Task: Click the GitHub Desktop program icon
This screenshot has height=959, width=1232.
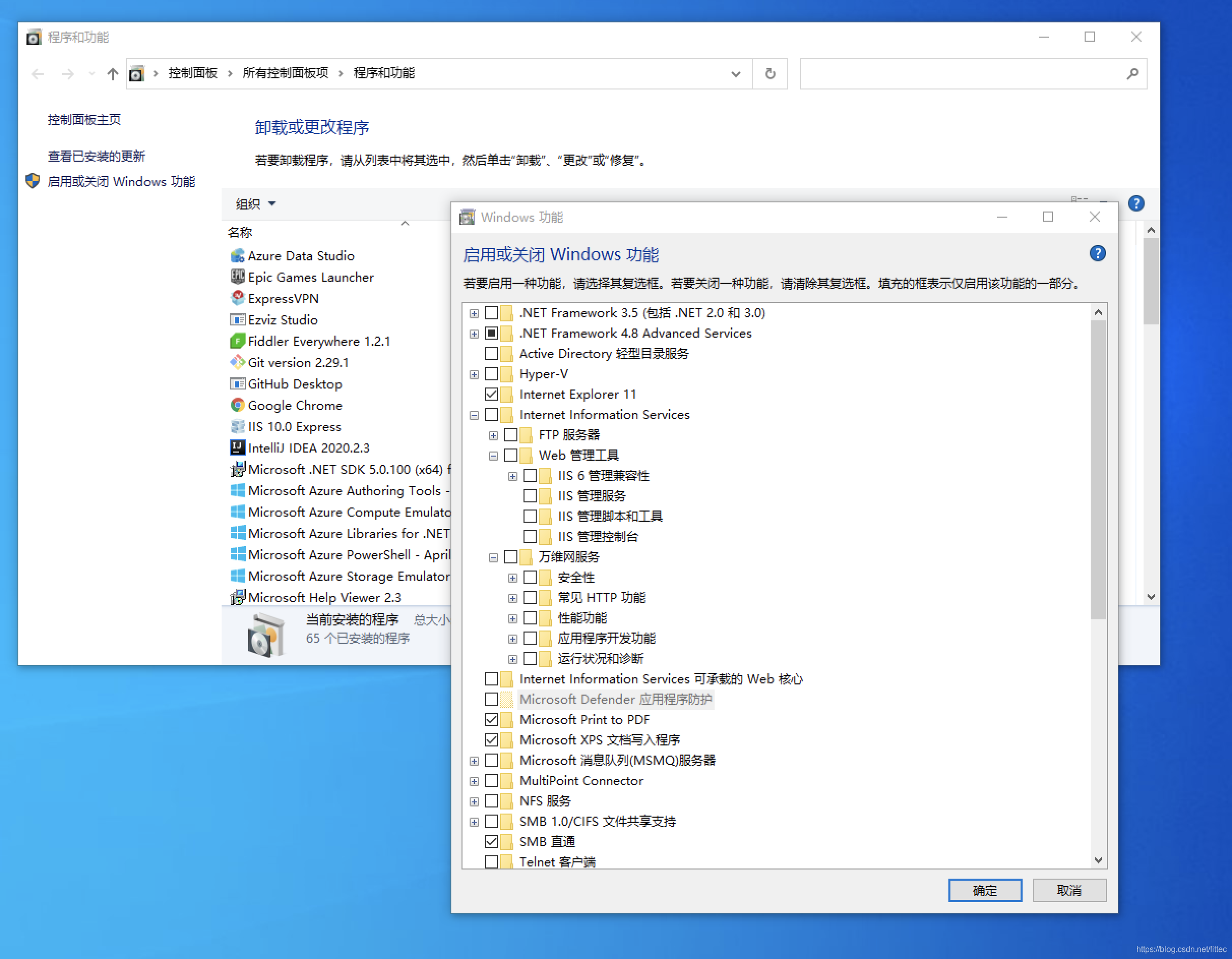Action: (237, 384)
